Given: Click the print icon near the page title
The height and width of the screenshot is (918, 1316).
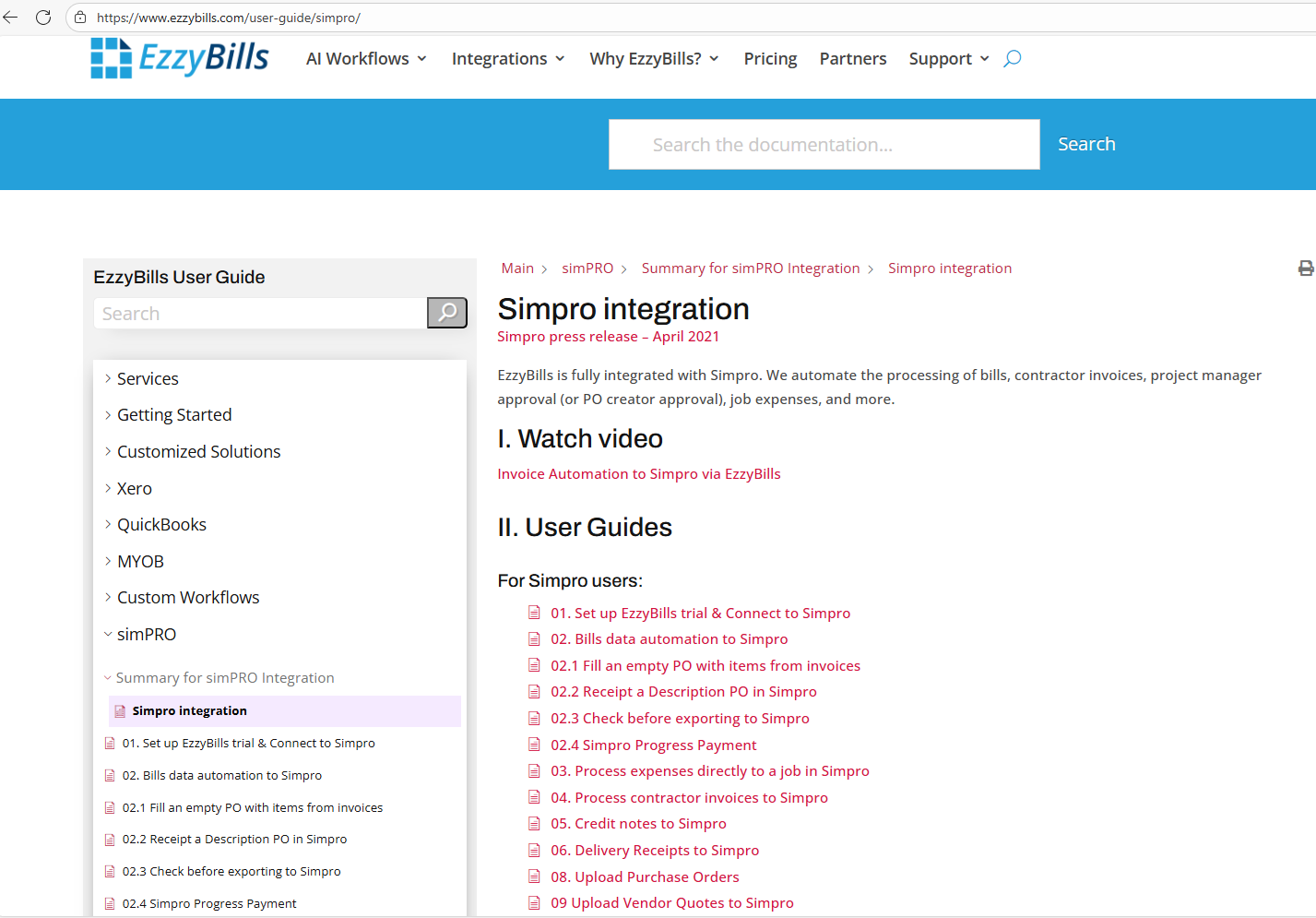Looking at the screenshot, I should point(1306,268).
